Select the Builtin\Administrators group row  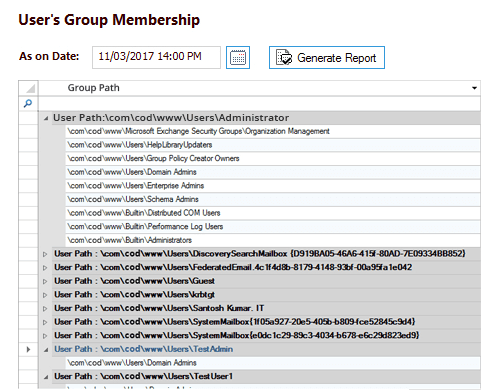273,240
